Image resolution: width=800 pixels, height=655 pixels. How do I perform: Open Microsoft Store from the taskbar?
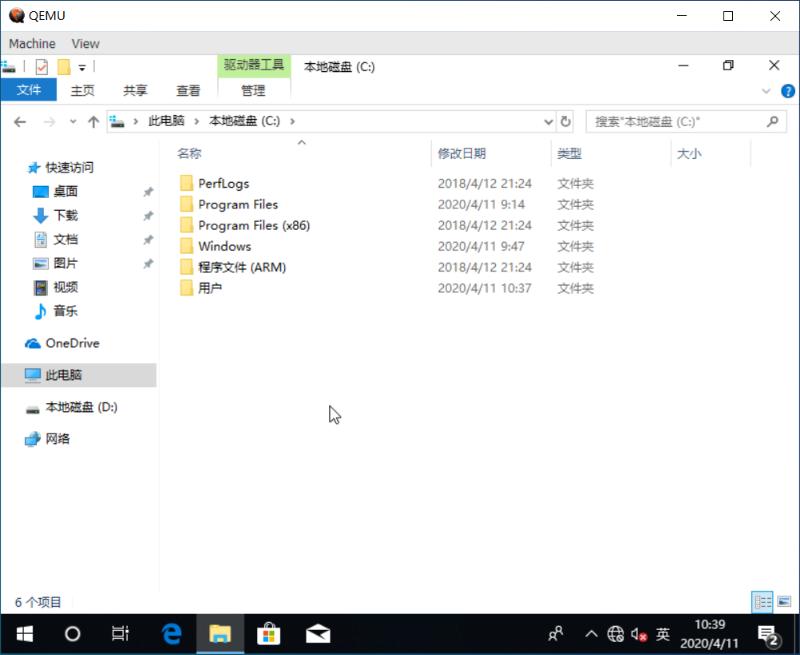(x=268, y=632)
